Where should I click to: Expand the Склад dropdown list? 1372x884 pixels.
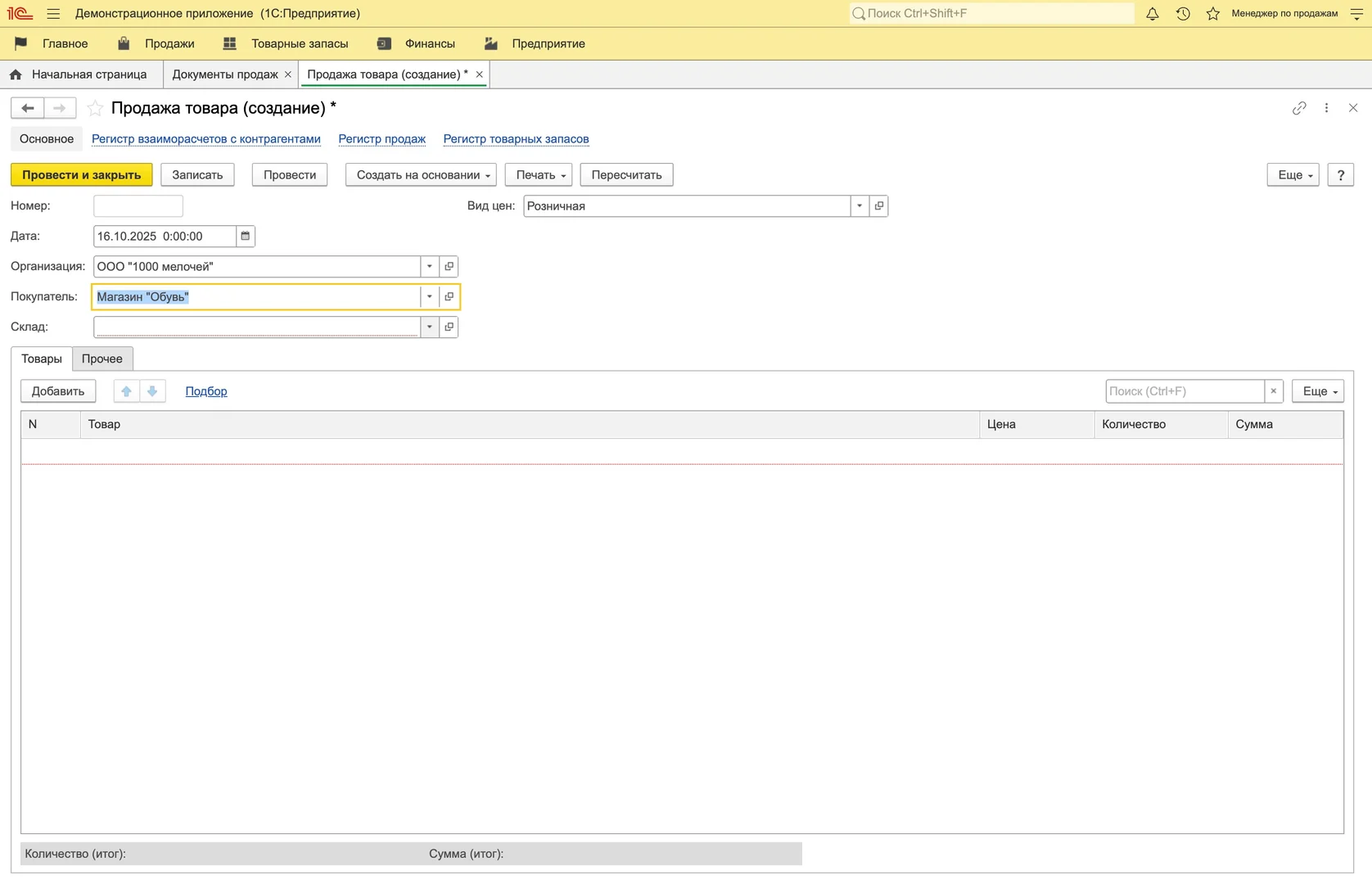[429, 327]
